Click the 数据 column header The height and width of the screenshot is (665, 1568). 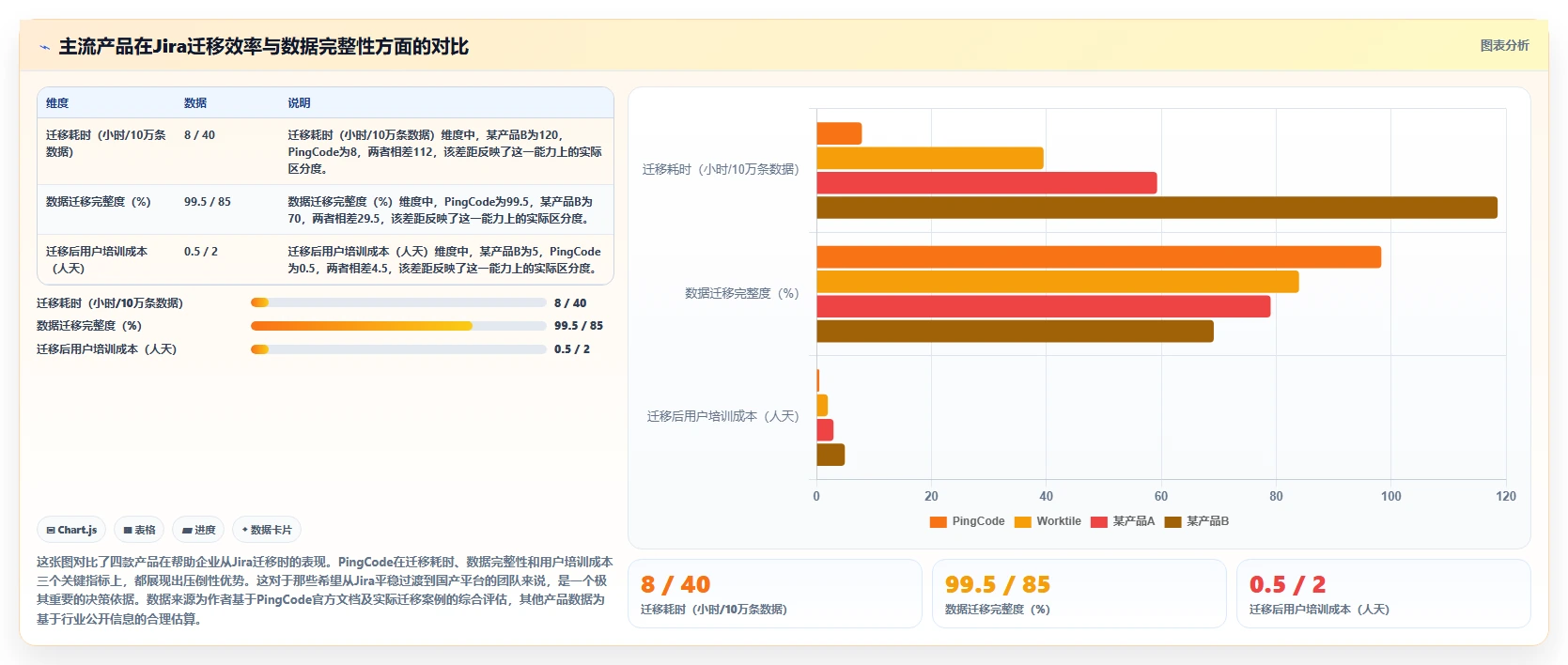[x=195, y=103]
